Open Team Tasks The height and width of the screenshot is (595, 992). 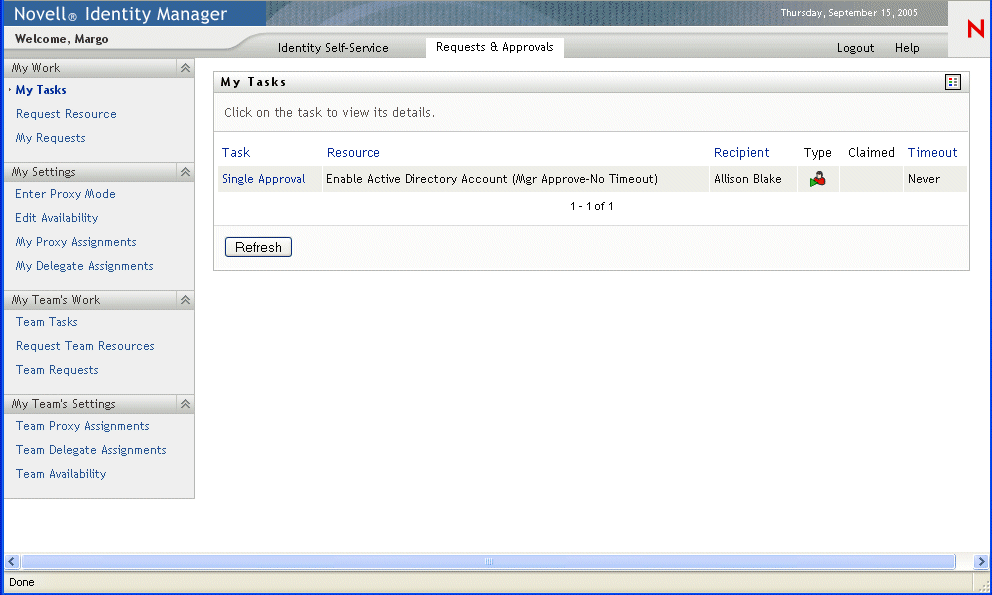47,322
